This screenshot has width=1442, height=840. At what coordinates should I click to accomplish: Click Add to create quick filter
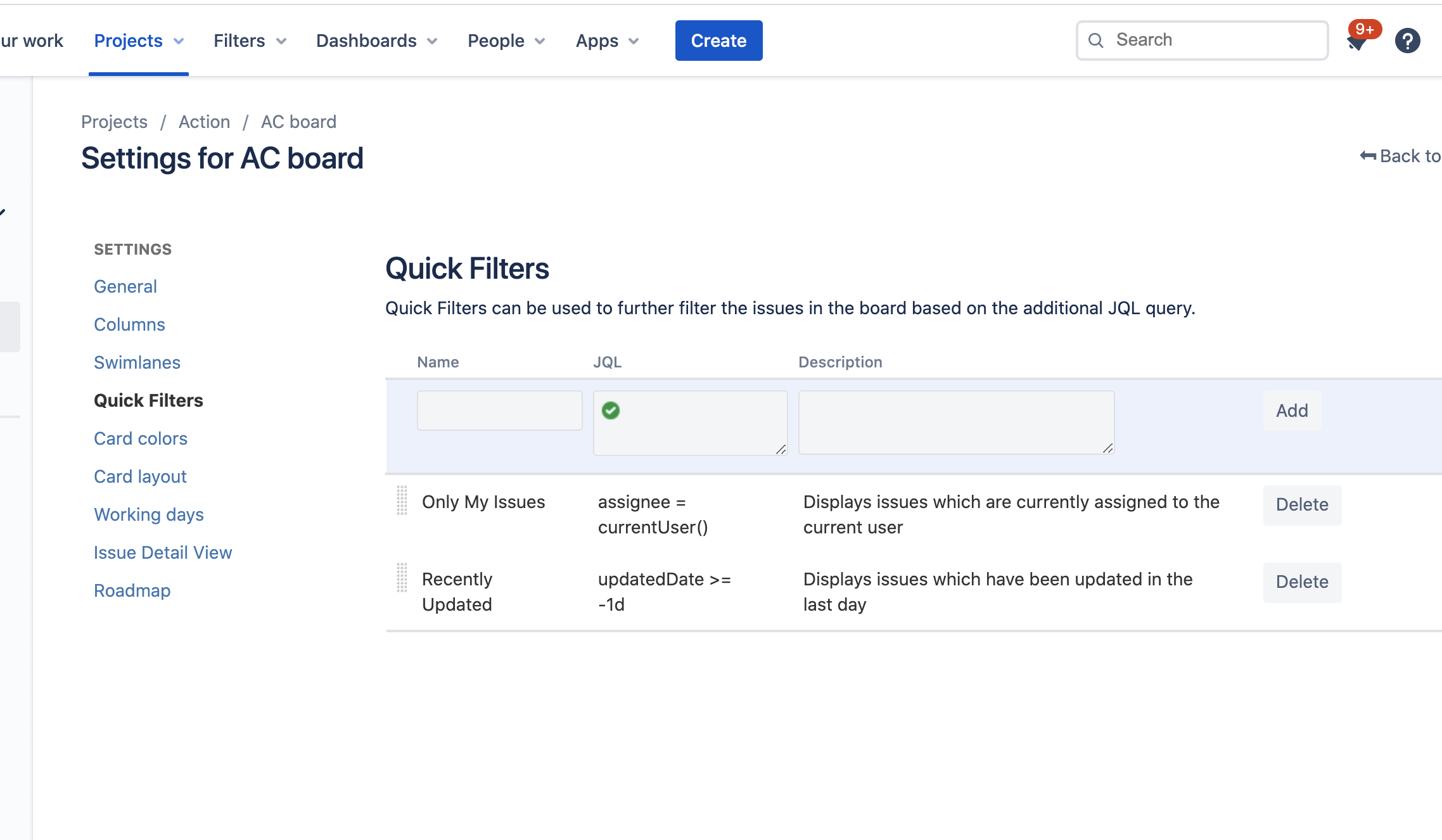[x=1291, y=410]
